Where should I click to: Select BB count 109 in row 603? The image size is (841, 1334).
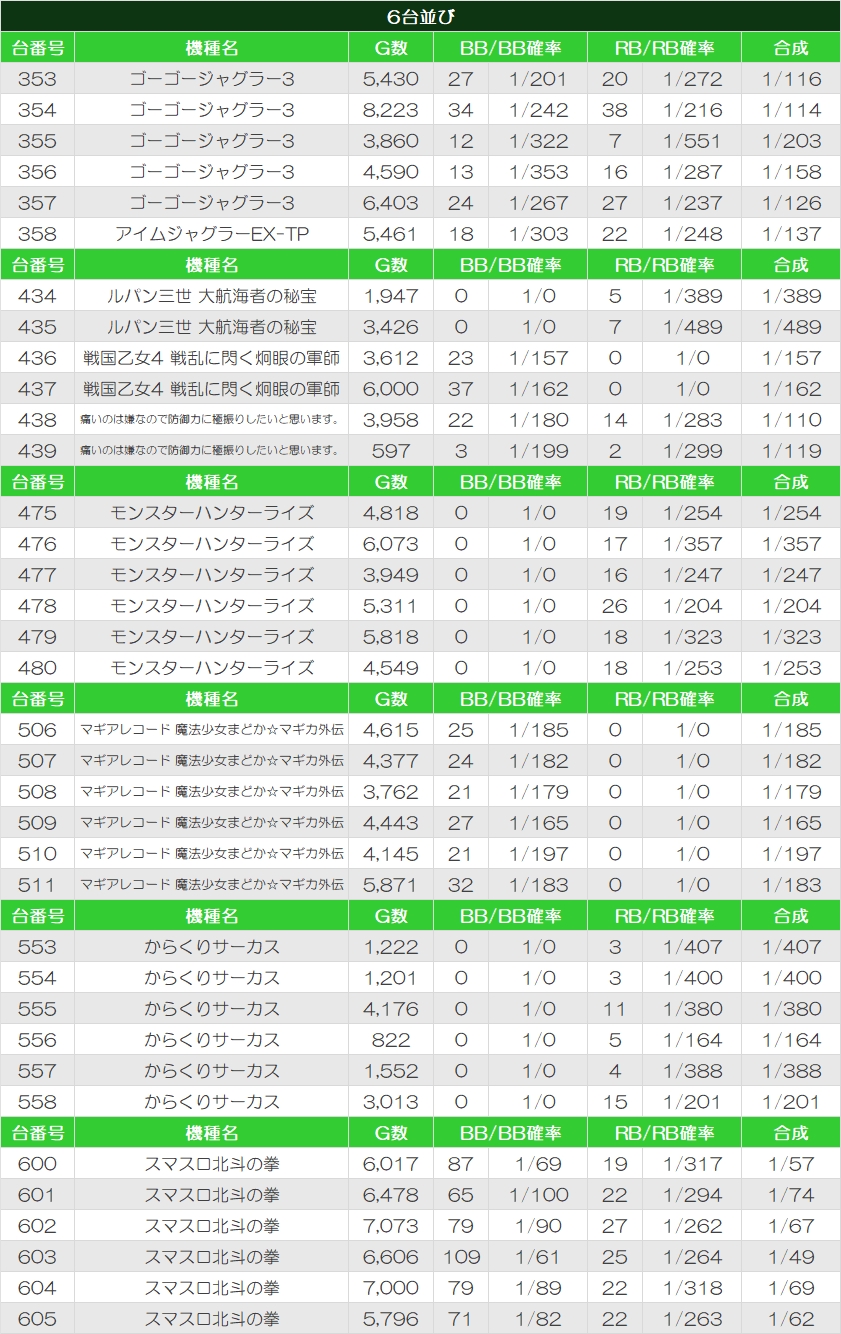(461, 1257)
